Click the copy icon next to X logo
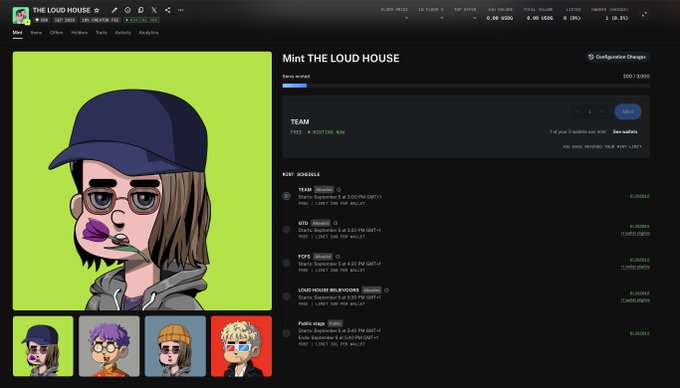This screenshot has height=388, width=680. (141, 10)
